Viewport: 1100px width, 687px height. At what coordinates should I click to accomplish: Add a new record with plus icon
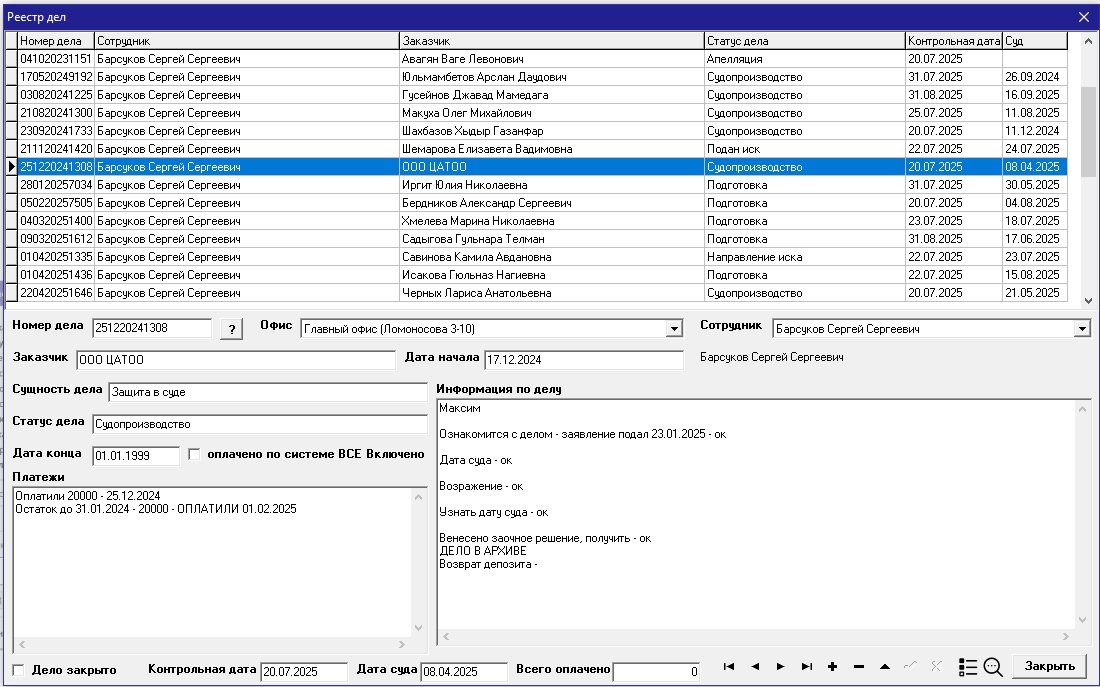[833, 667]
